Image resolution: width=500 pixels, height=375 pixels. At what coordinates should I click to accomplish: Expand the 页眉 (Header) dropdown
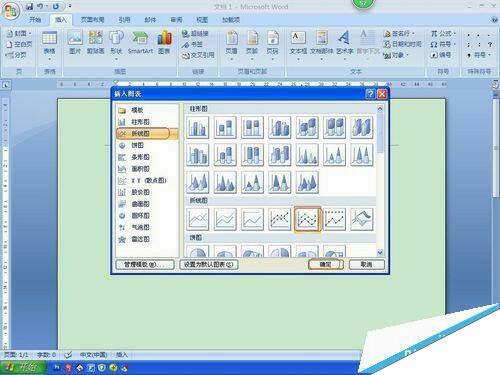232,59
